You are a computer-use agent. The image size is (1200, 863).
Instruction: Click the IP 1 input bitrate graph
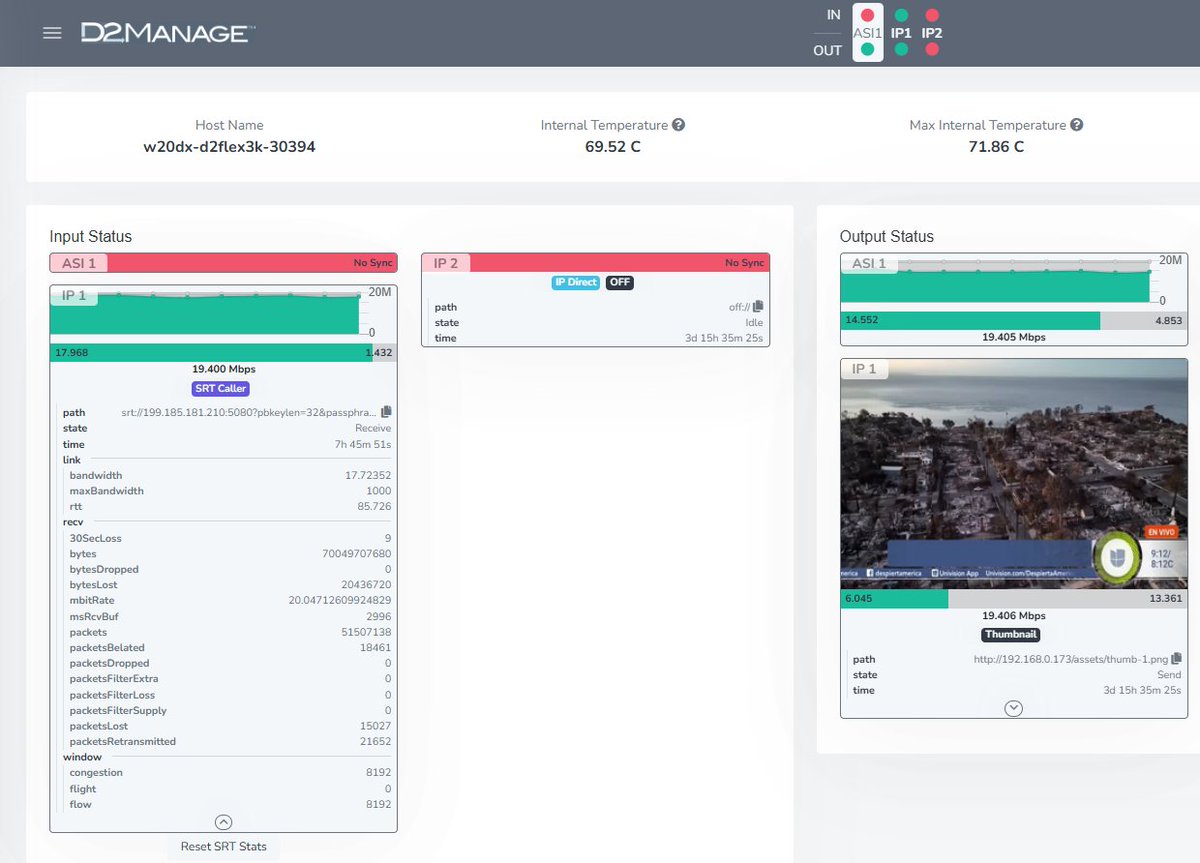coord(205,315)
